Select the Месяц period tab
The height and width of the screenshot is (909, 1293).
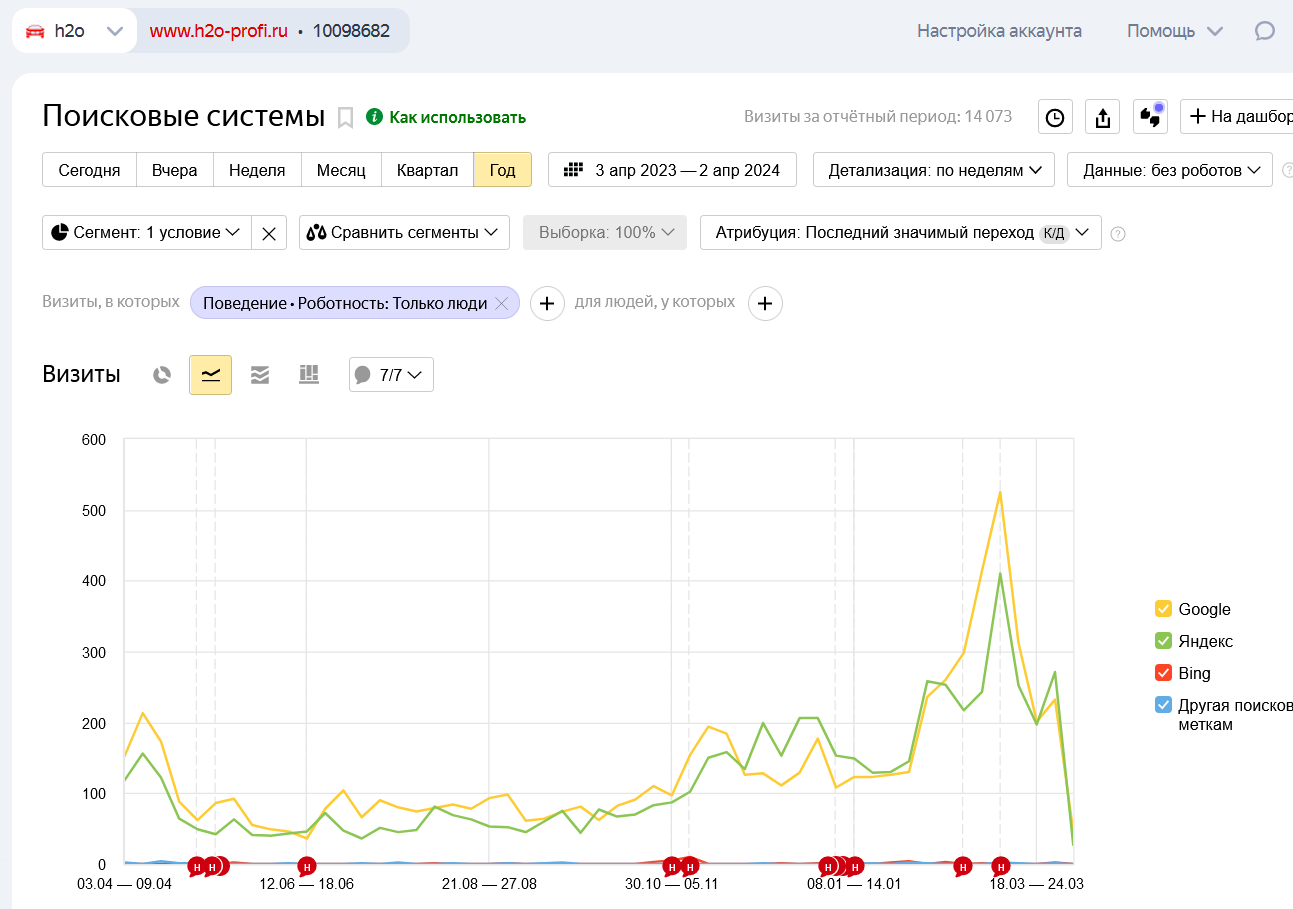(x=341, y=170)
